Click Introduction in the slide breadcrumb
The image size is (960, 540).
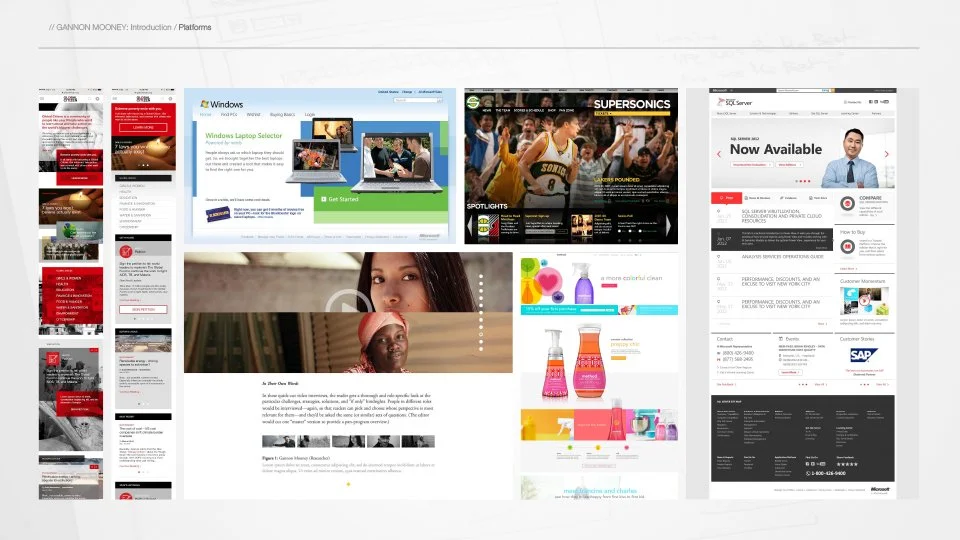point(151,27)
